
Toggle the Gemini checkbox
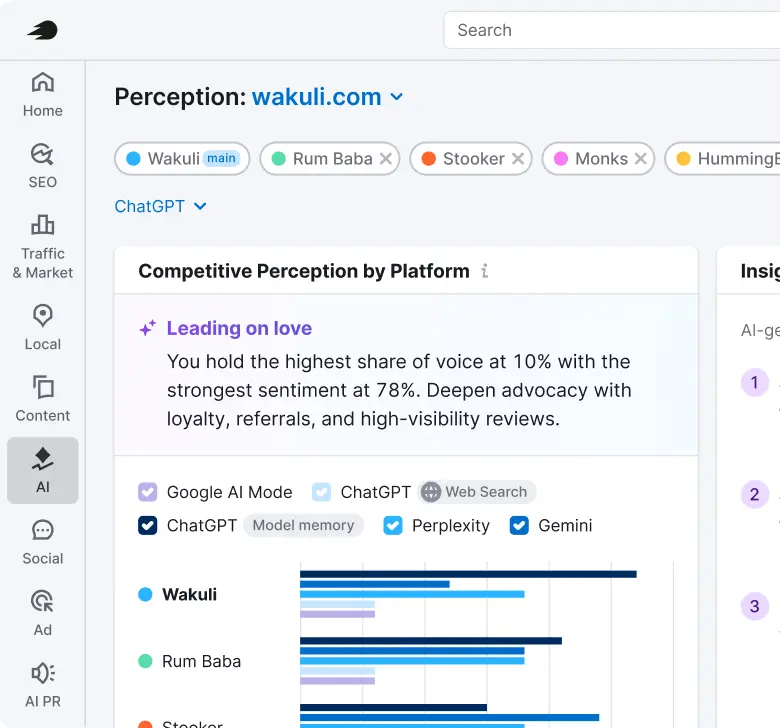click(x=519, y=525)
